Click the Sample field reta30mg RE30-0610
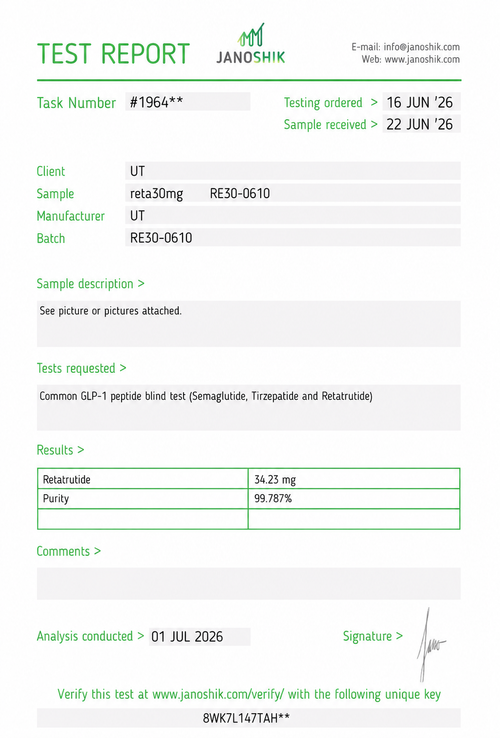 293,193
